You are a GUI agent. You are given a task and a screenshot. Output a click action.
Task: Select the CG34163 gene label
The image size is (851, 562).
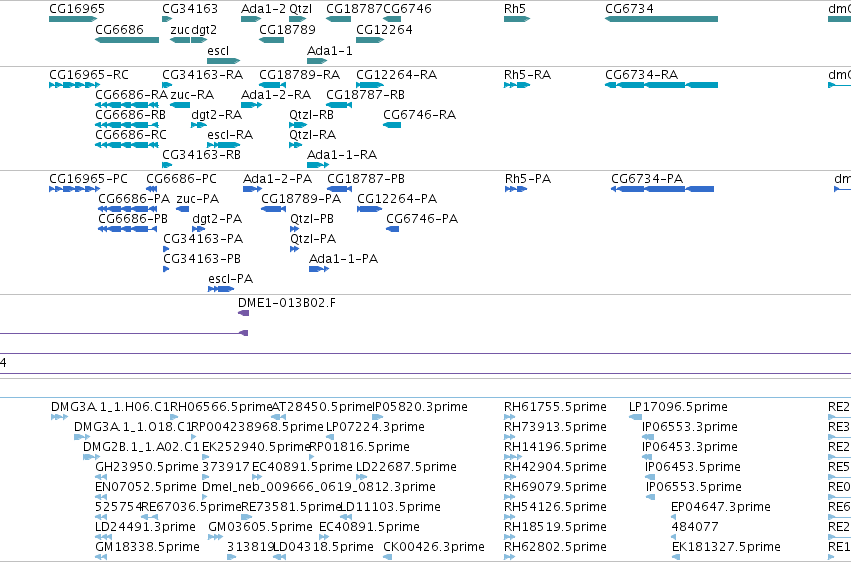[x=190, y=9]
